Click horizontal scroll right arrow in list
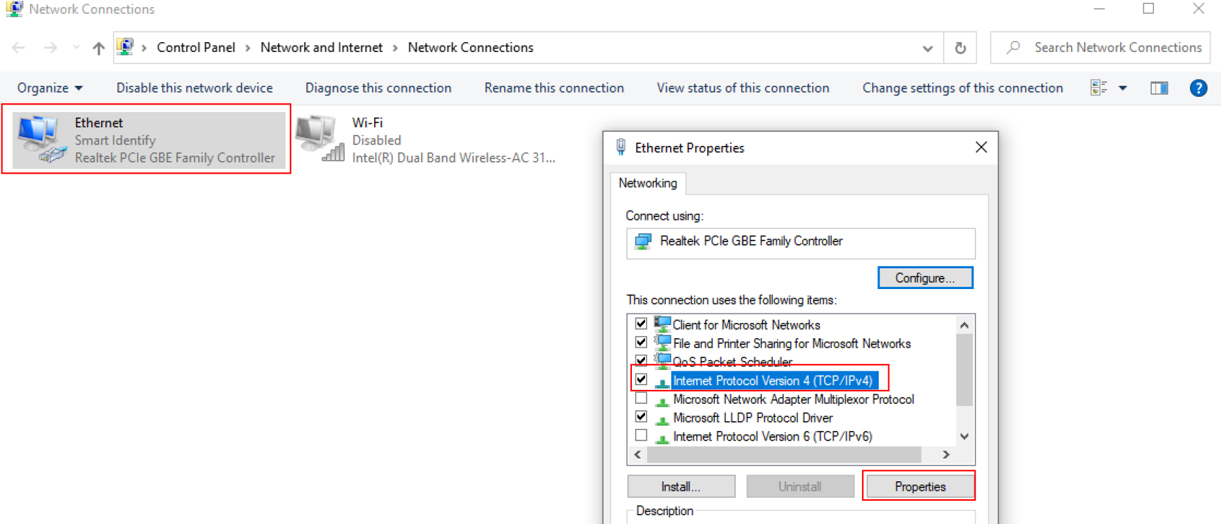The image size is (1221, 524). coord(946,455)
